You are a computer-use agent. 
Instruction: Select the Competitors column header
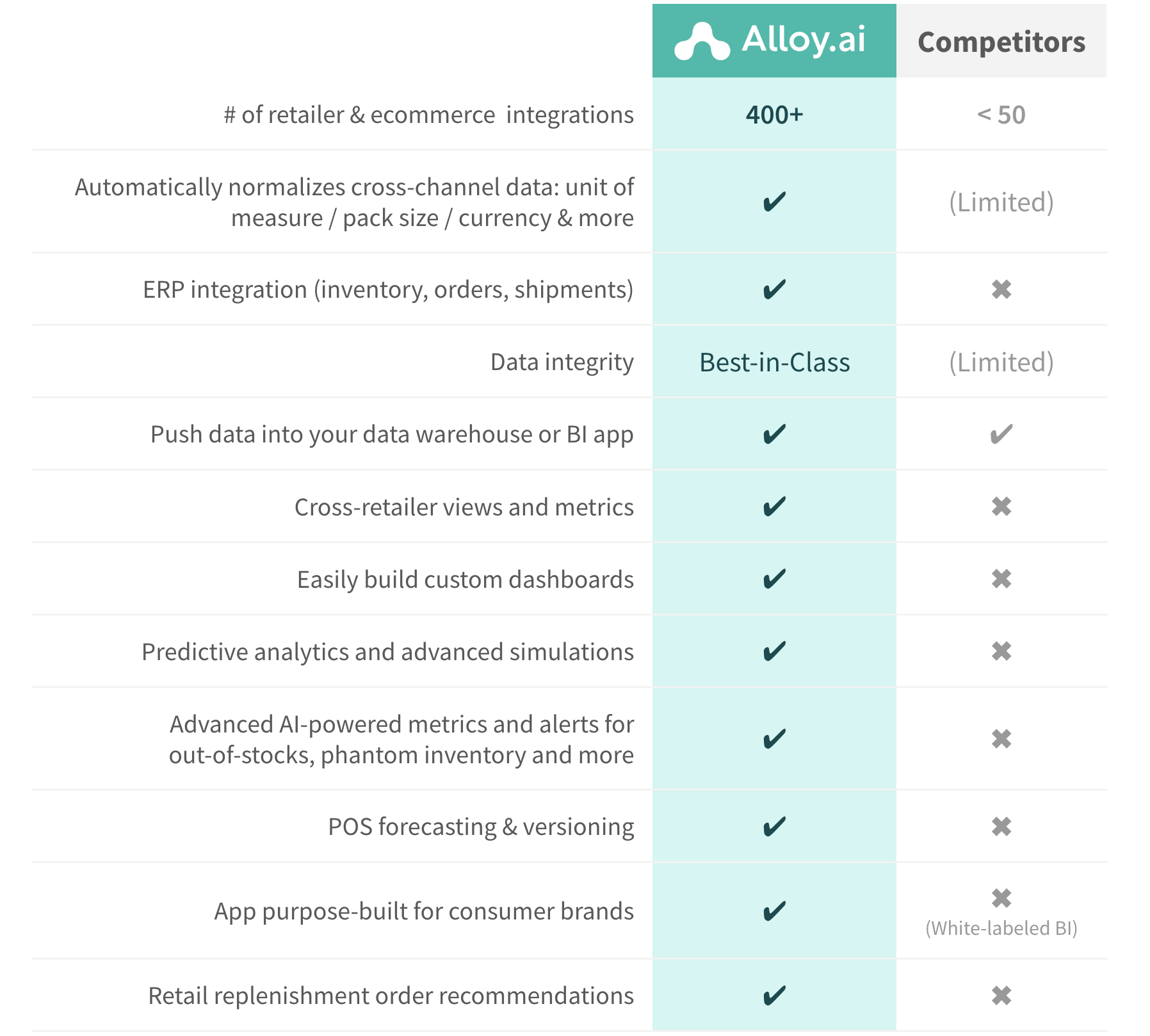(x=1001, y=41)
